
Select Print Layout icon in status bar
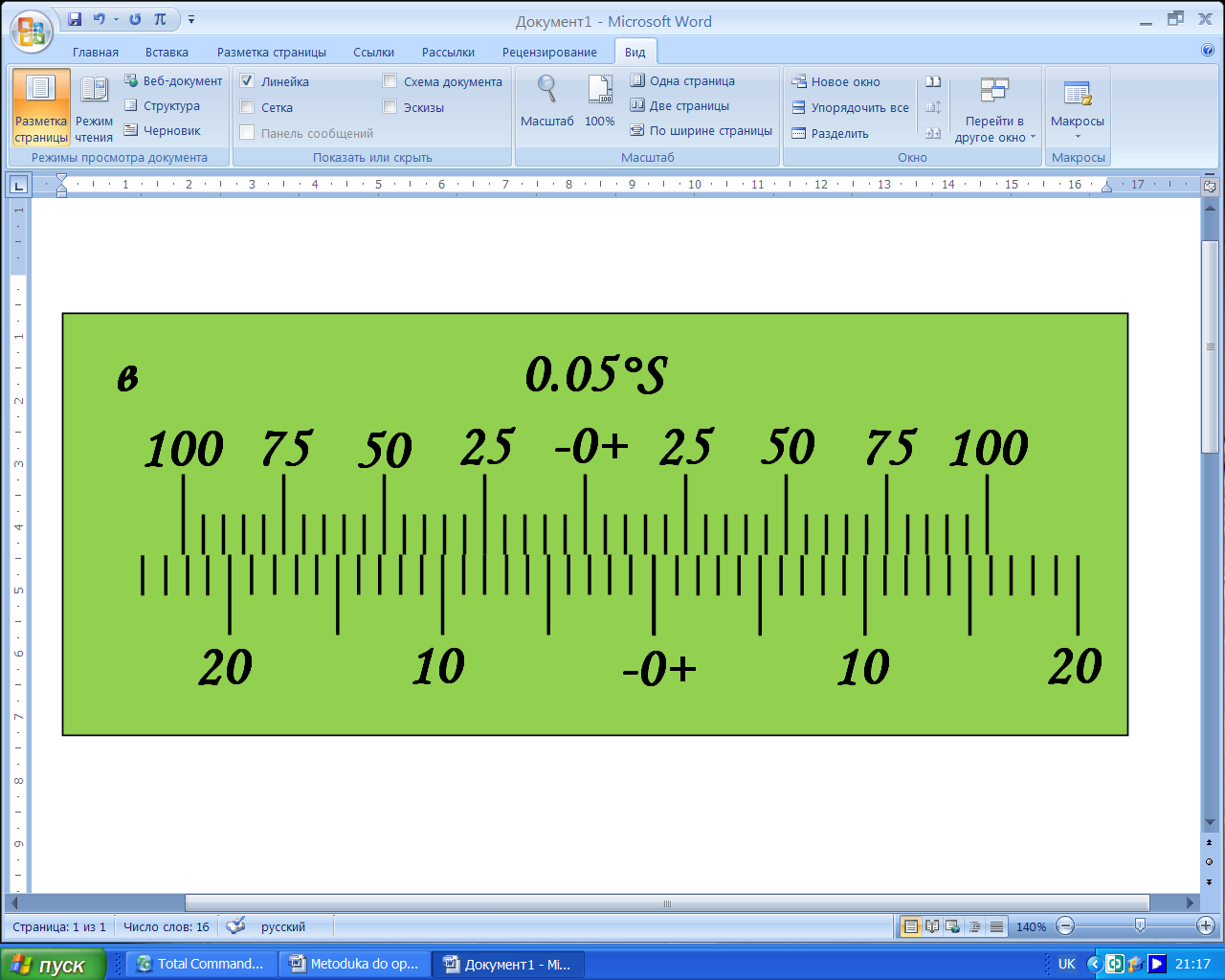pos(911,926)
